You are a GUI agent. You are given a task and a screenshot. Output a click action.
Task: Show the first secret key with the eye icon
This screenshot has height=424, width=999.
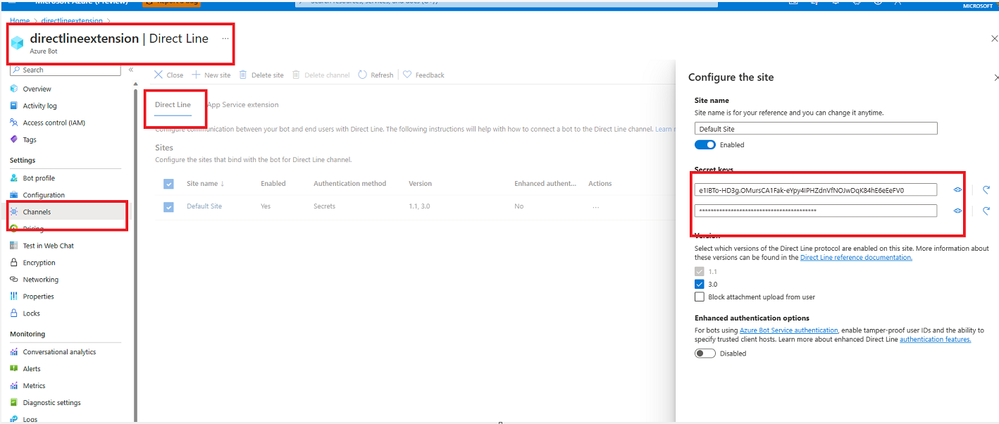point(957,190)
